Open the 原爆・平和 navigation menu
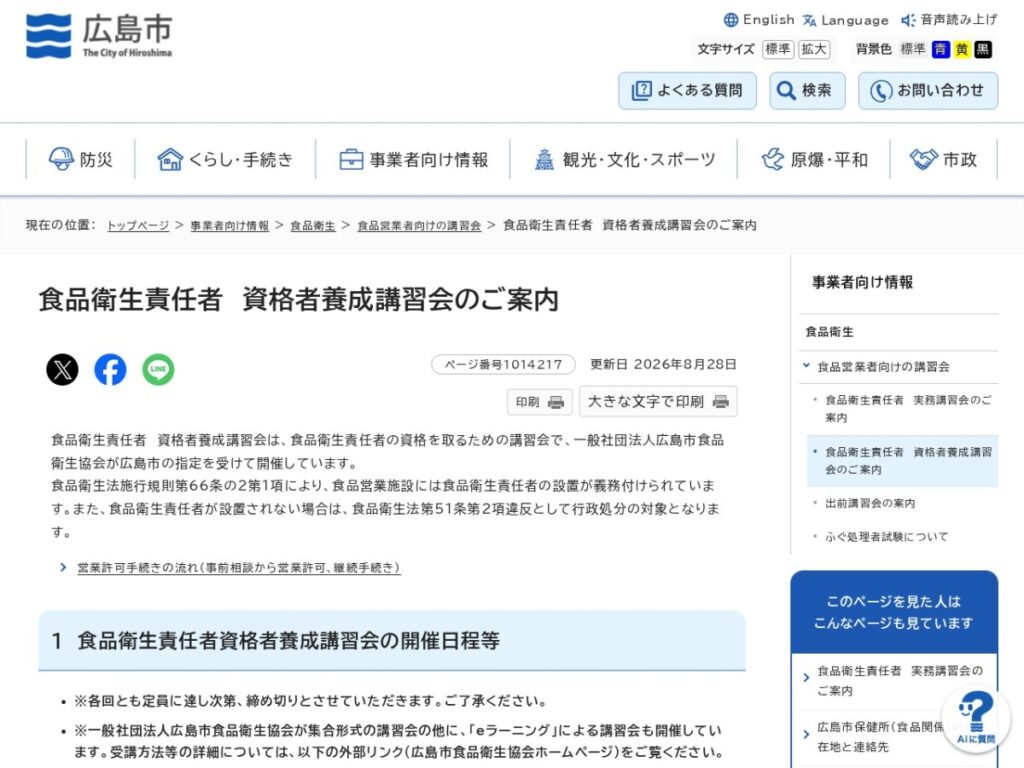This screenshot has width=1024, height=768. [x=814, y=159]
